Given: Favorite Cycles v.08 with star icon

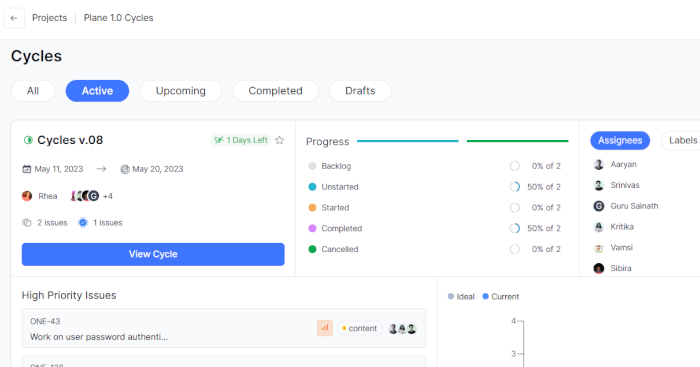Looking at the screenshot, I should 279,140.
